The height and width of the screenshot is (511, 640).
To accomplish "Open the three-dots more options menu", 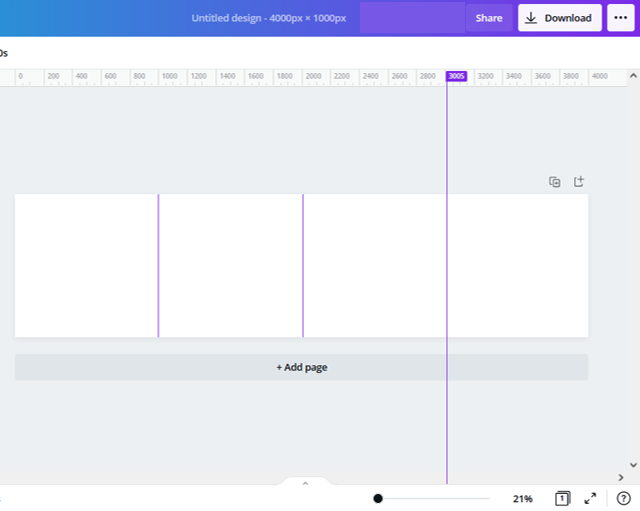I will [x=620, y=18].
